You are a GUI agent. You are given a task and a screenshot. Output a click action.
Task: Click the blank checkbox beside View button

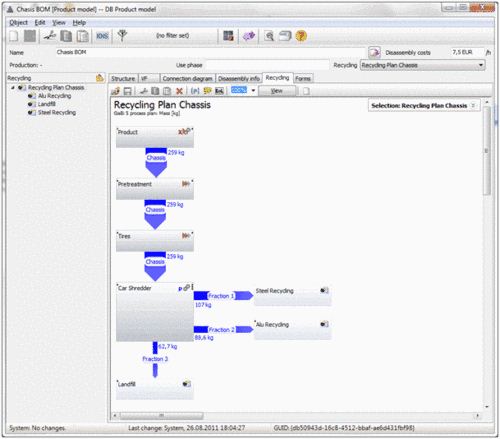[x=306, y=91]
